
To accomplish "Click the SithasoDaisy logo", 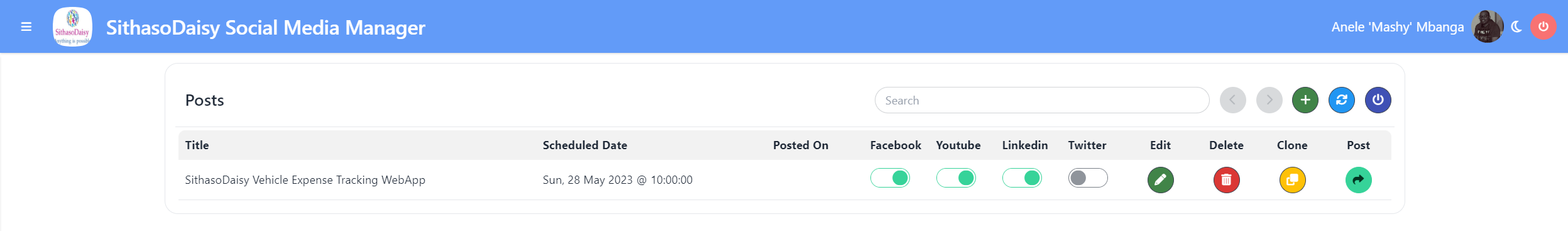I will pyautogui.click(x=72, y=27).
